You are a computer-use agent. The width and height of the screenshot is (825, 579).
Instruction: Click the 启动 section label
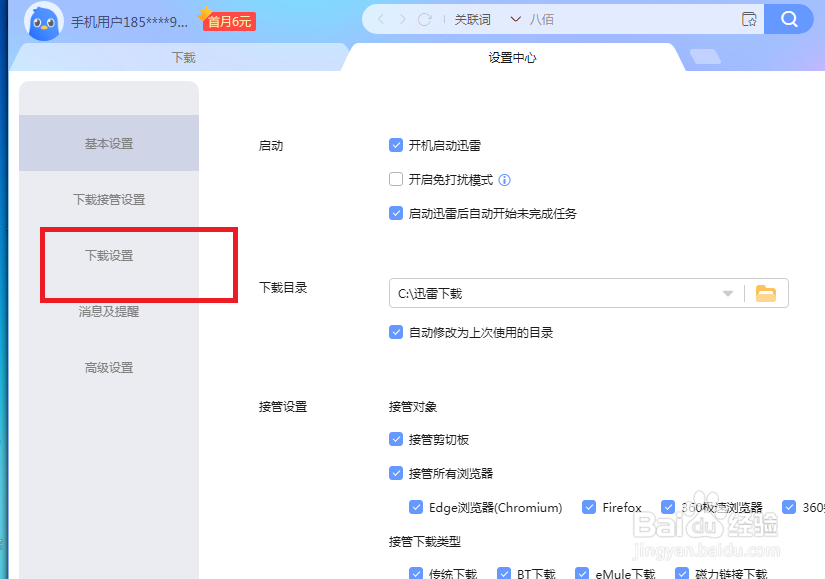click(271, 146)
